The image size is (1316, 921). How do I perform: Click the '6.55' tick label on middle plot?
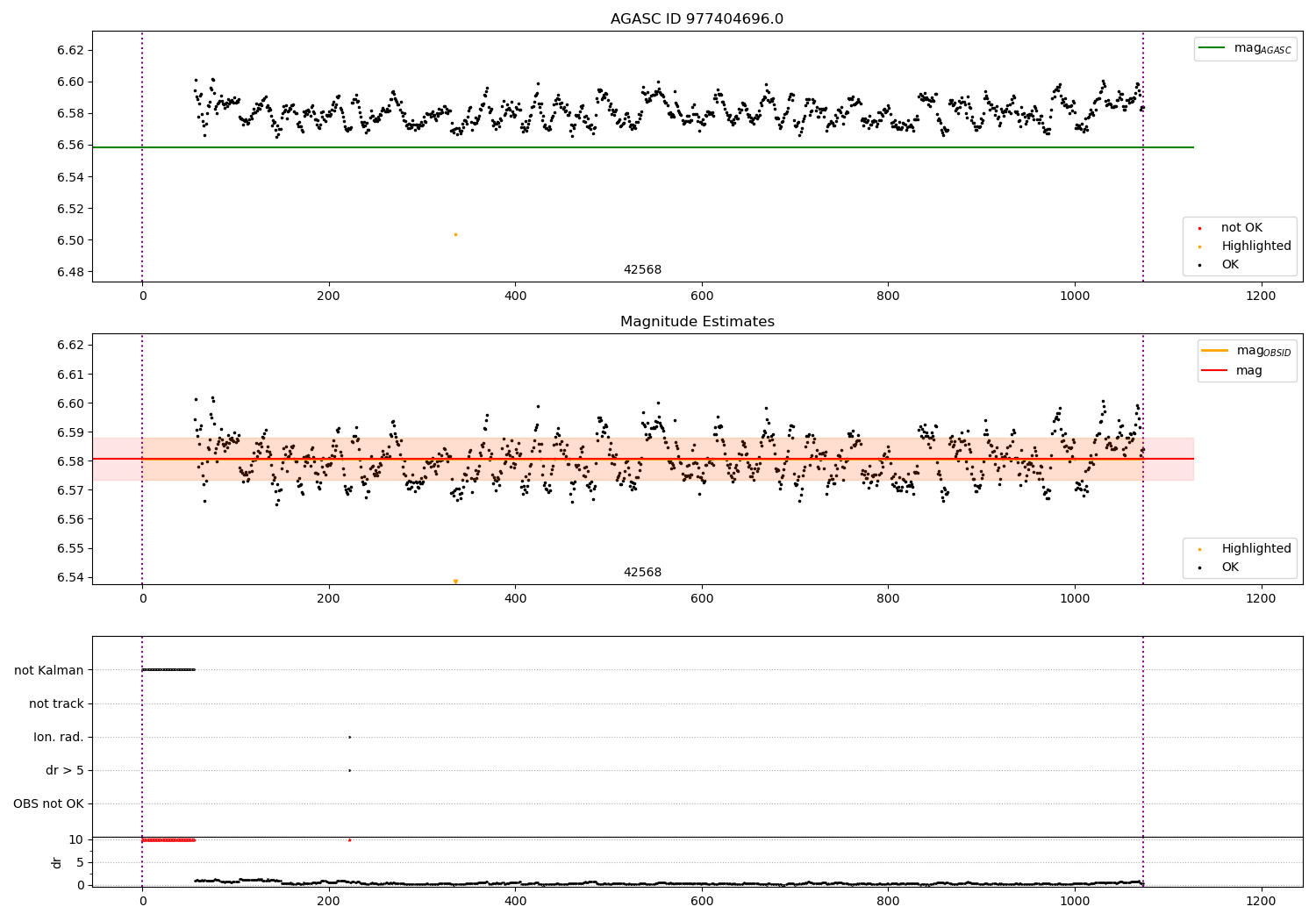[x=69, y=548]
